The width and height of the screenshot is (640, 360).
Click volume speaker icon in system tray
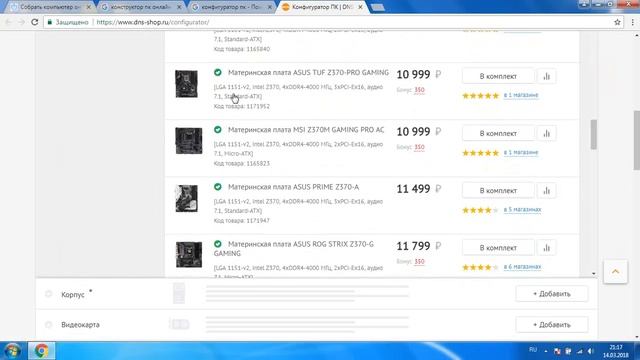coord(591,351)
